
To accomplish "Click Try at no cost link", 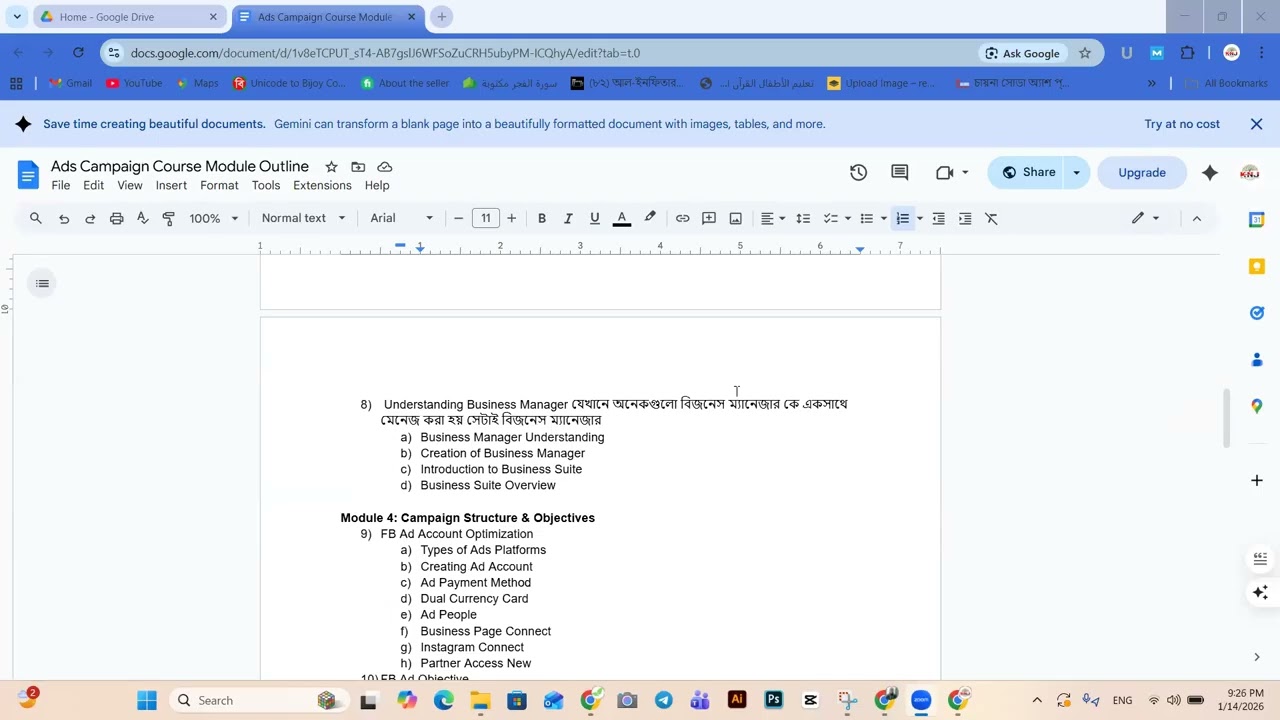I will 1182,124.
